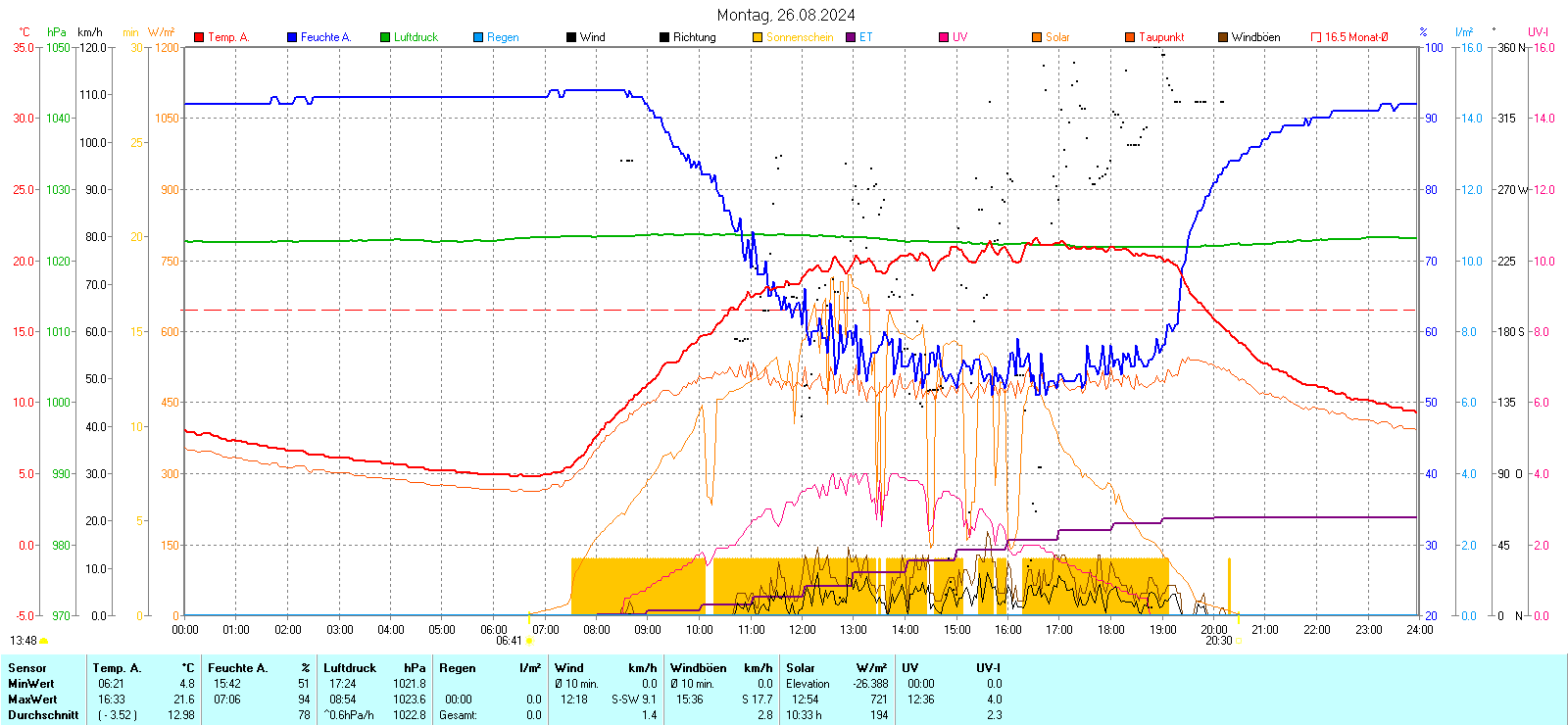Click the green Luftdruck legend square

pos(385,37)
